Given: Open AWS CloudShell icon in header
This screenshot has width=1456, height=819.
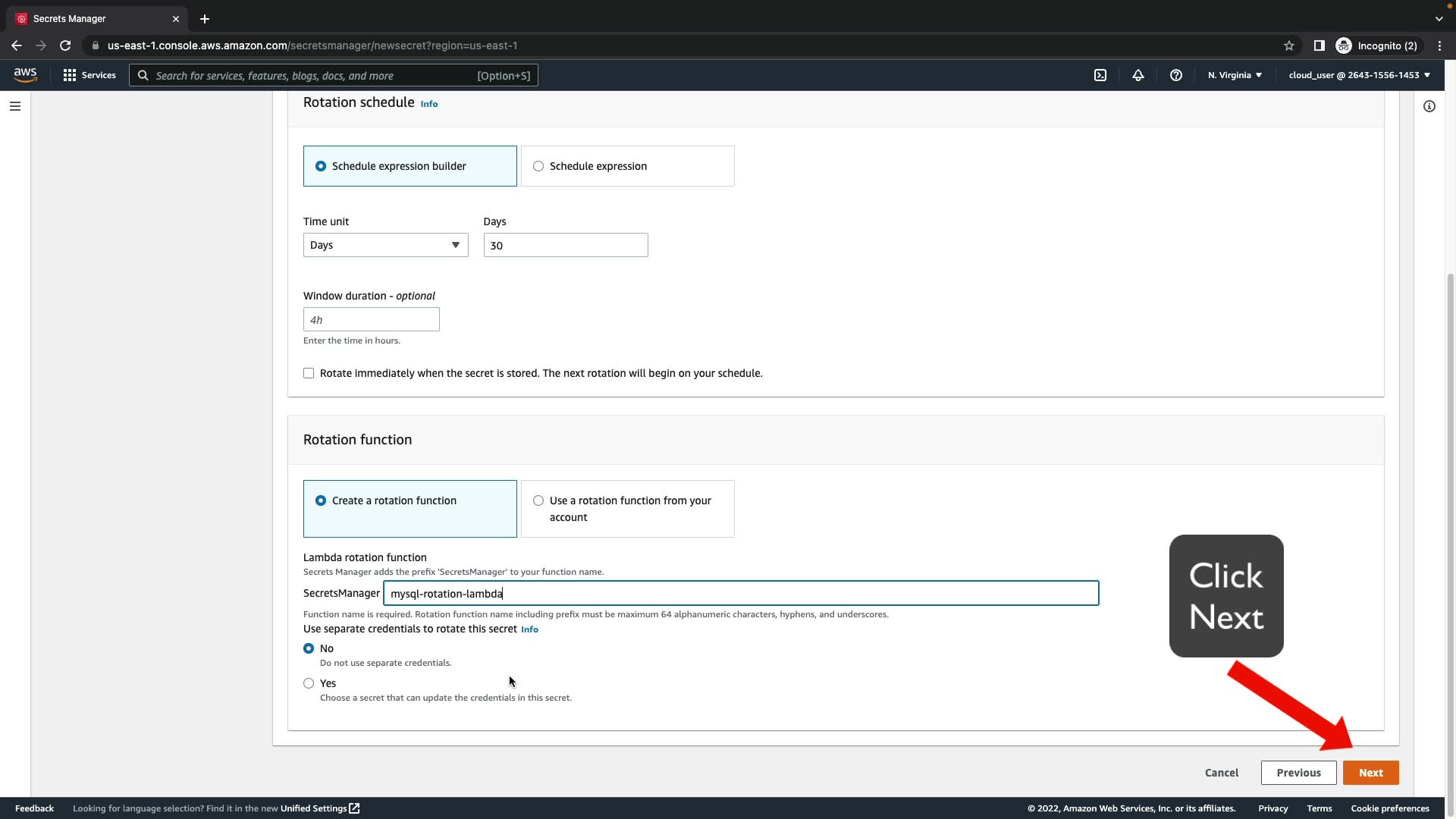Looking at the screenshot, I should pos(1100,75).
